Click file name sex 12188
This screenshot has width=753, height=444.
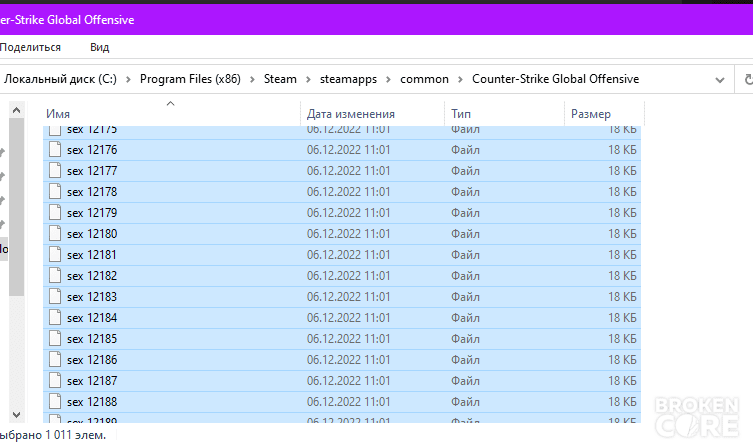[92, 402]
